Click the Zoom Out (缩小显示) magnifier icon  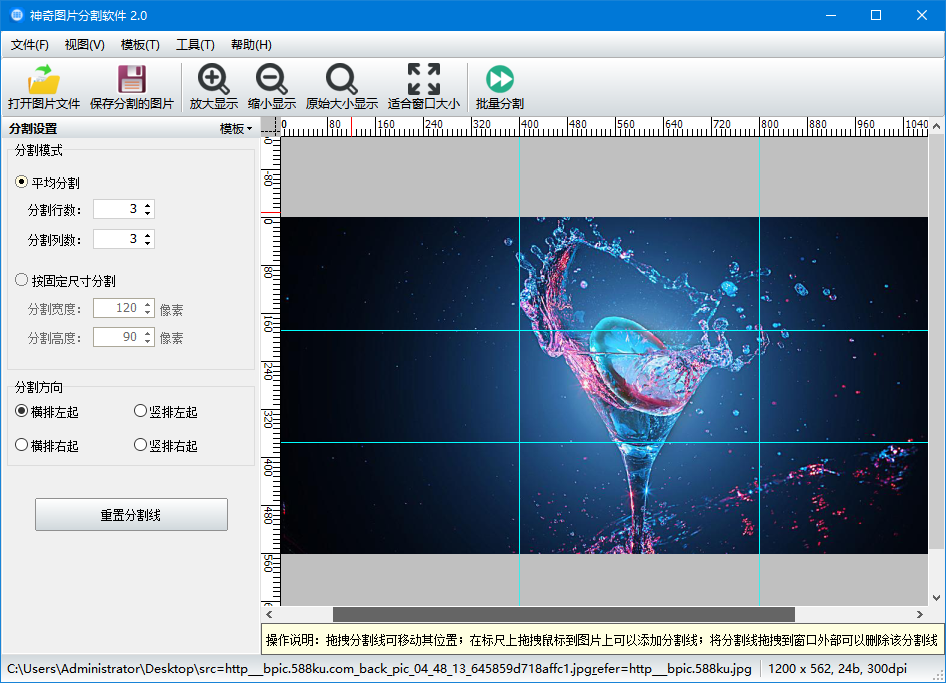coord(271,80)
